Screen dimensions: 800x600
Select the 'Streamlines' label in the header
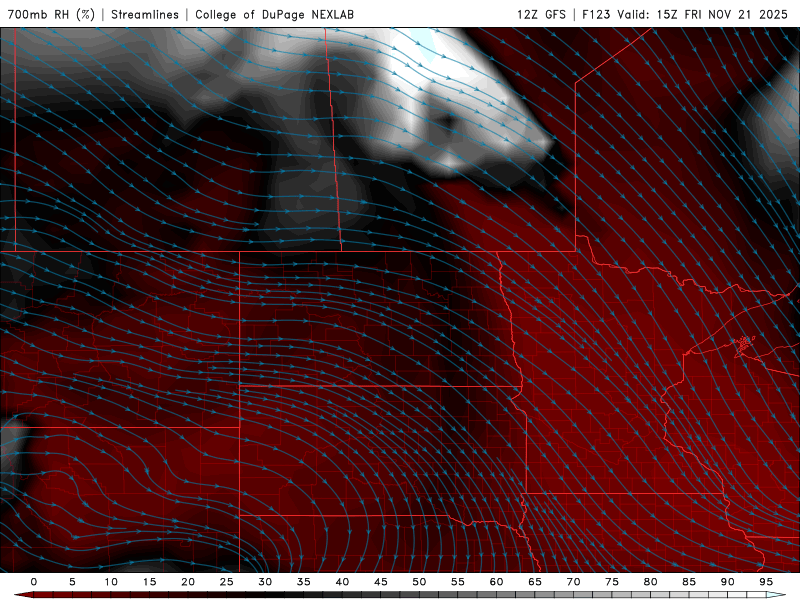pos(145,14)
